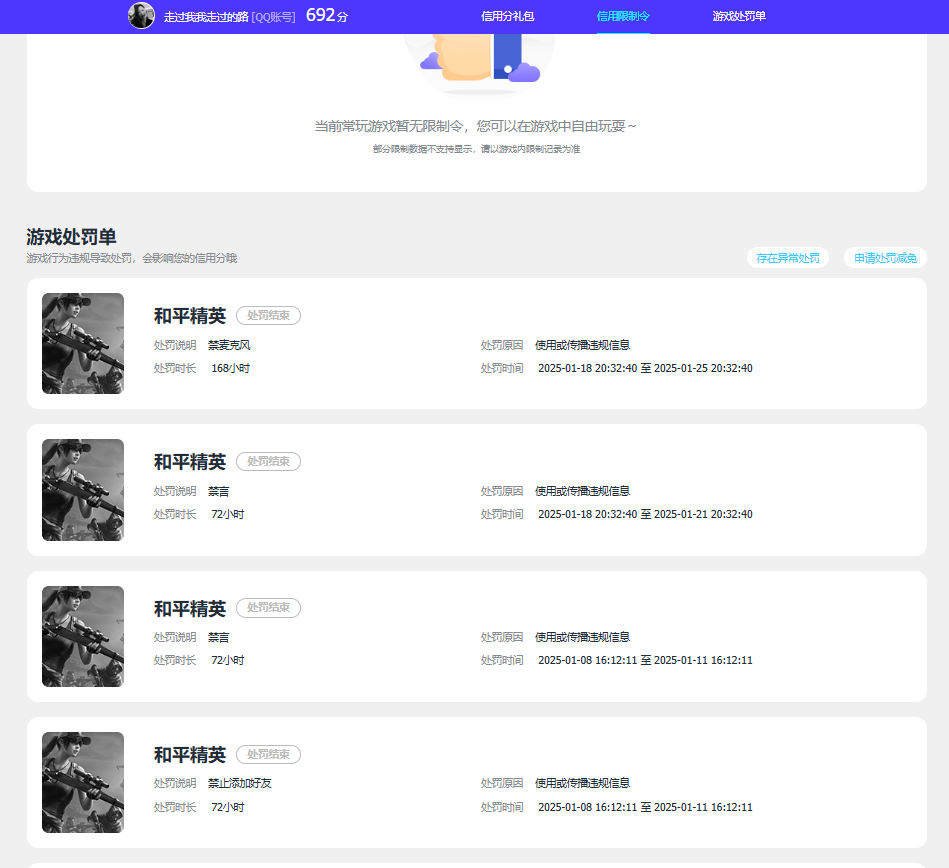949x868 pixels.
Task: Select the 禁止添加好友 penalty description
Action: pyautogui.click(x=240, y=783)
